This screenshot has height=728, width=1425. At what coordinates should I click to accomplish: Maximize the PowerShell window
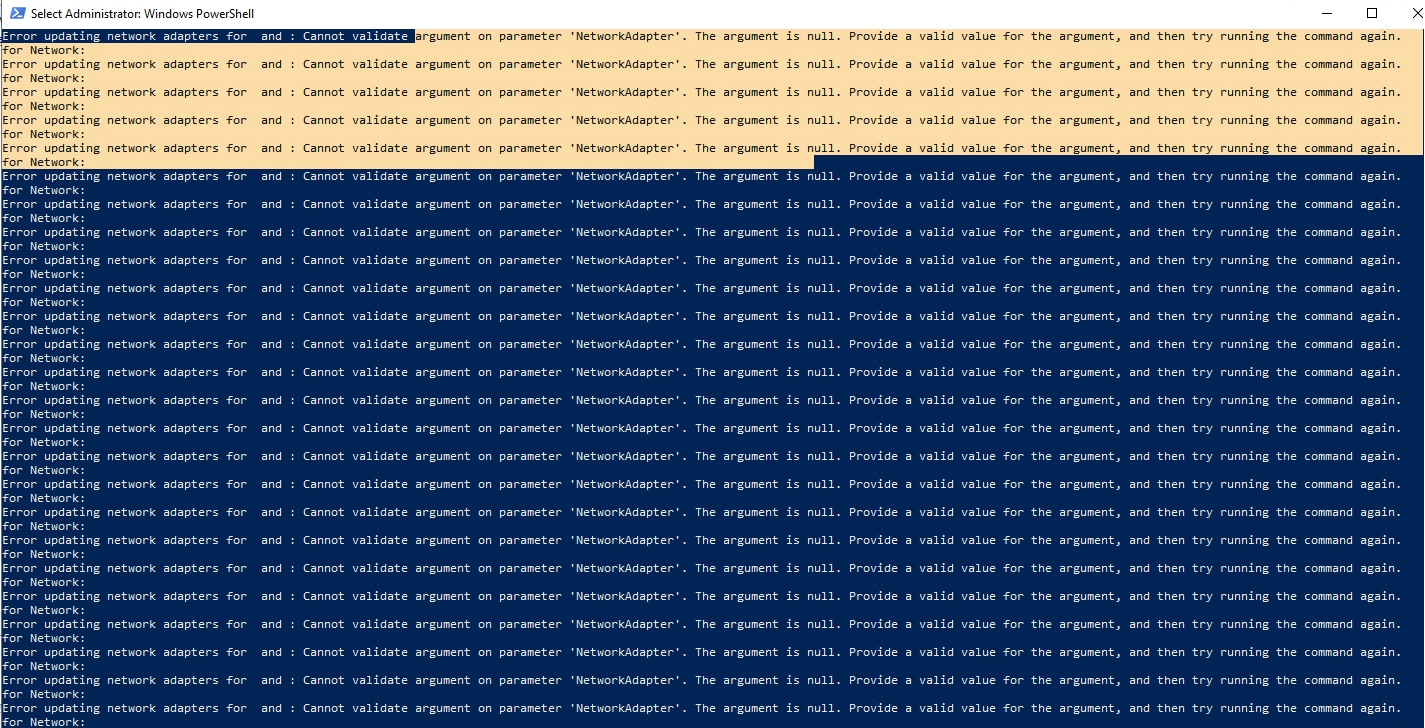(1372, 13)
